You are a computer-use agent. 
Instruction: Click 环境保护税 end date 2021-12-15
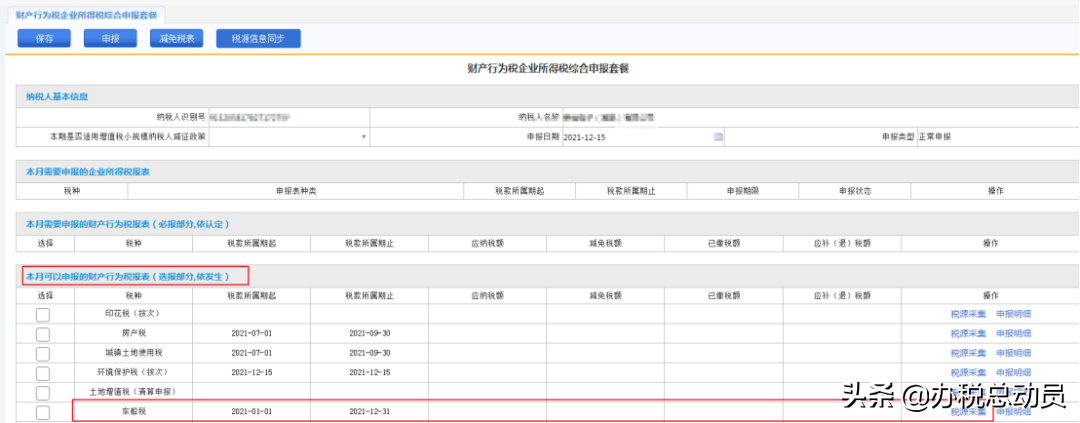tap(369, 372)
